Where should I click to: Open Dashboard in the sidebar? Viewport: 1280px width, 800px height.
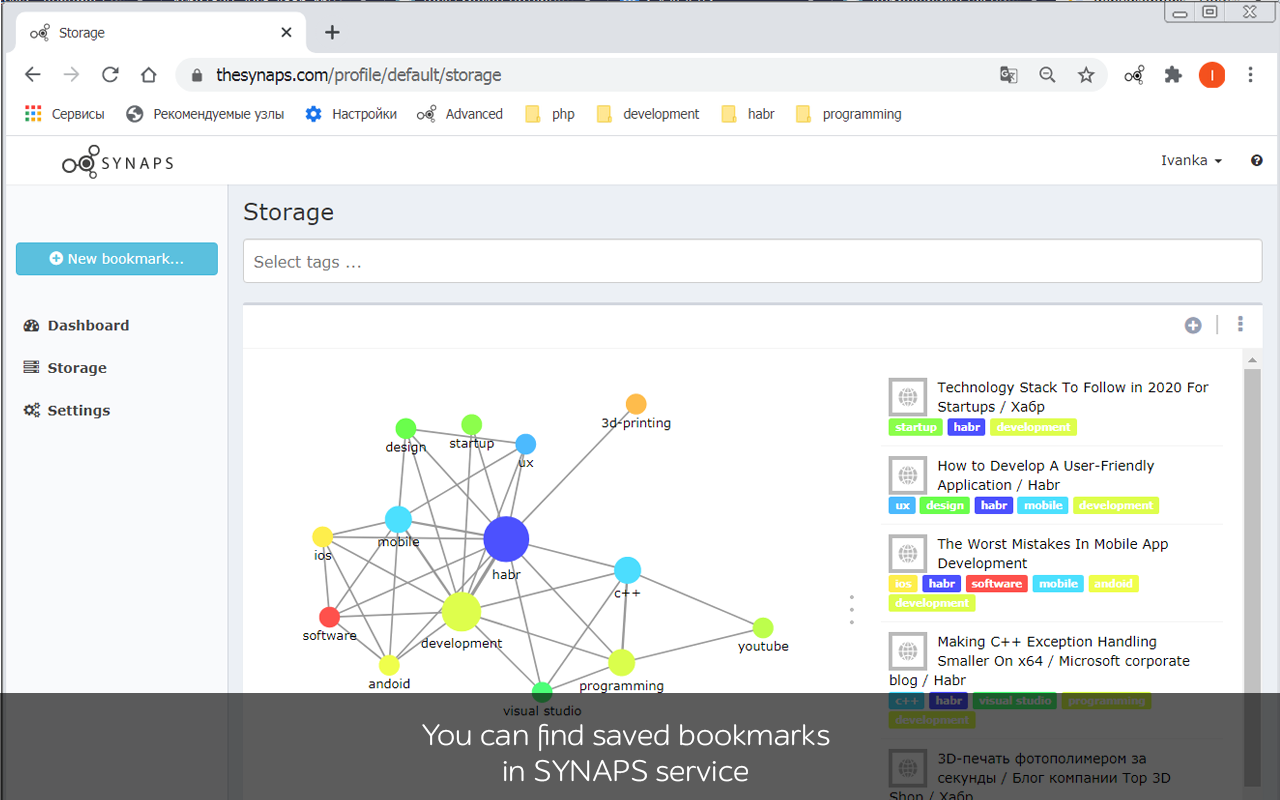(88, 325)
